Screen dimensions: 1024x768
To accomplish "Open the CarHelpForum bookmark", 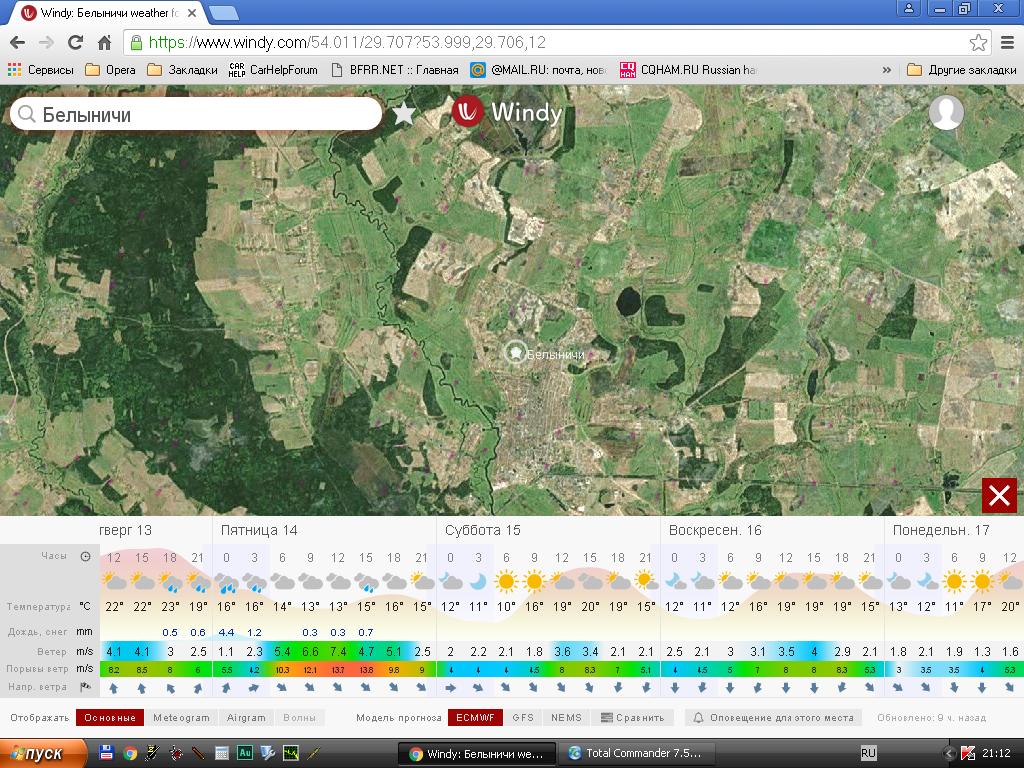I will (x=273, y=70).
